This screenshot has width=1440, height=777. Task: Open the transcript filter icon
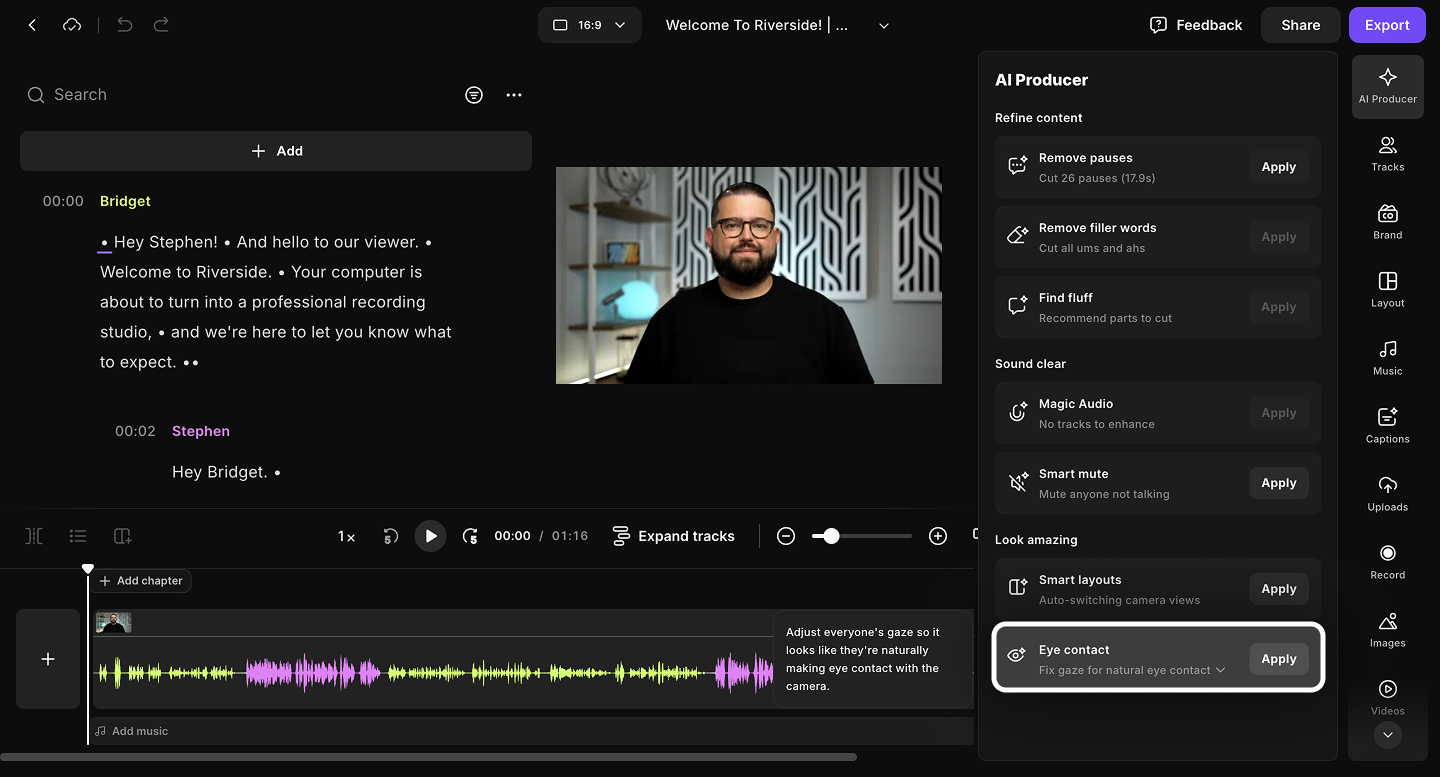(474, 95)
